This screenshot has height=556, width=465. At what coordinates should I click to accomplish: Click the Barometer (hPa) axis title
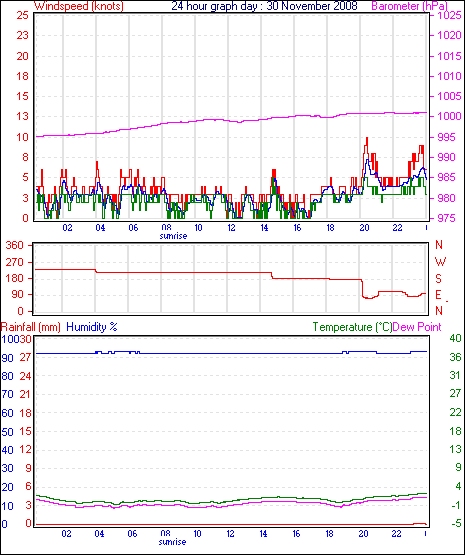tap(409, 6)
